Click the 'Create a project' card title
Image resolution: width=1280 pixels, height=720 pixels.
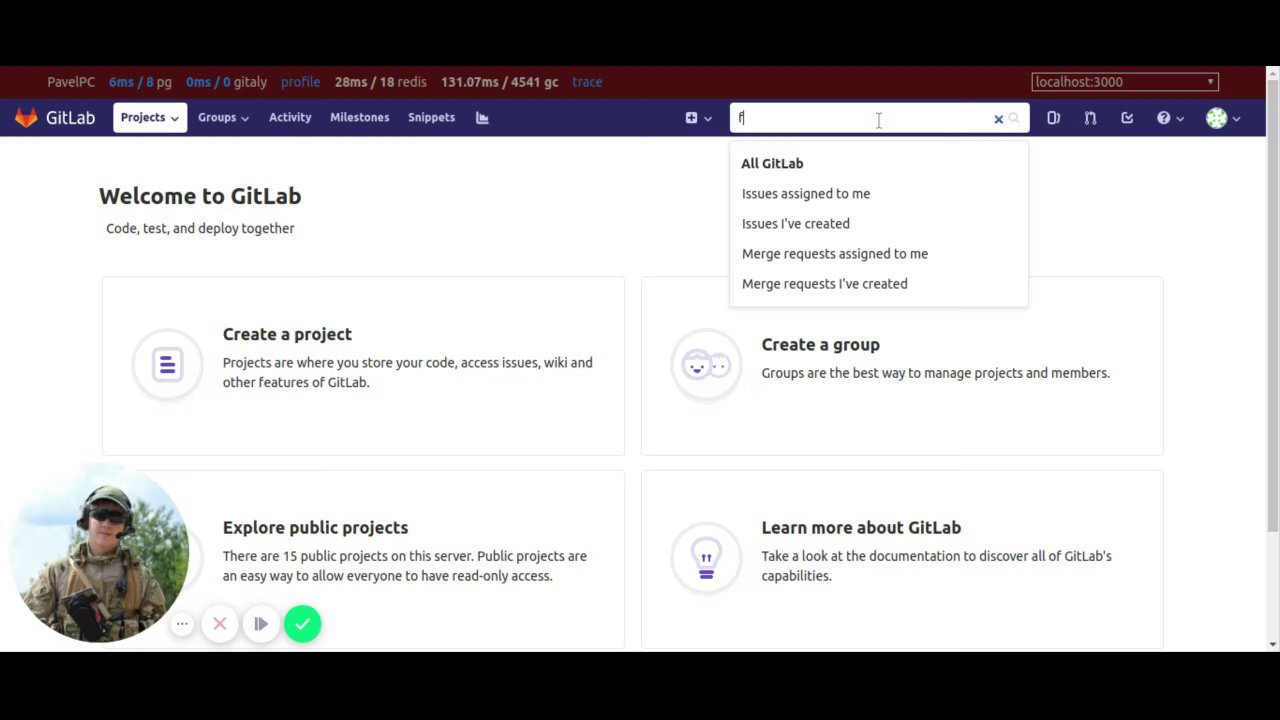coord(287,334)
